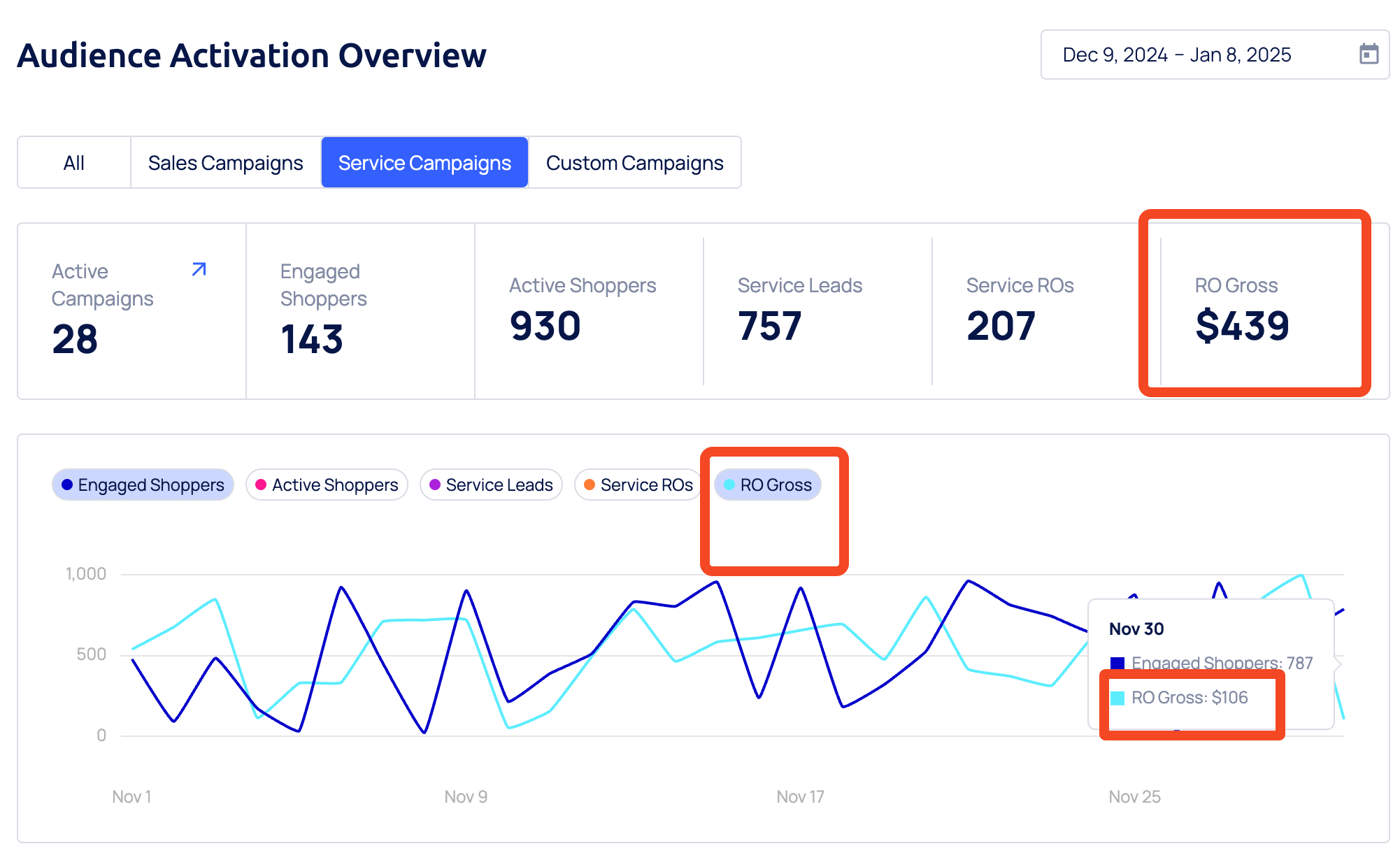
Task: Click the RO Gross cyan legend dot
Action: tap(729, 485)
